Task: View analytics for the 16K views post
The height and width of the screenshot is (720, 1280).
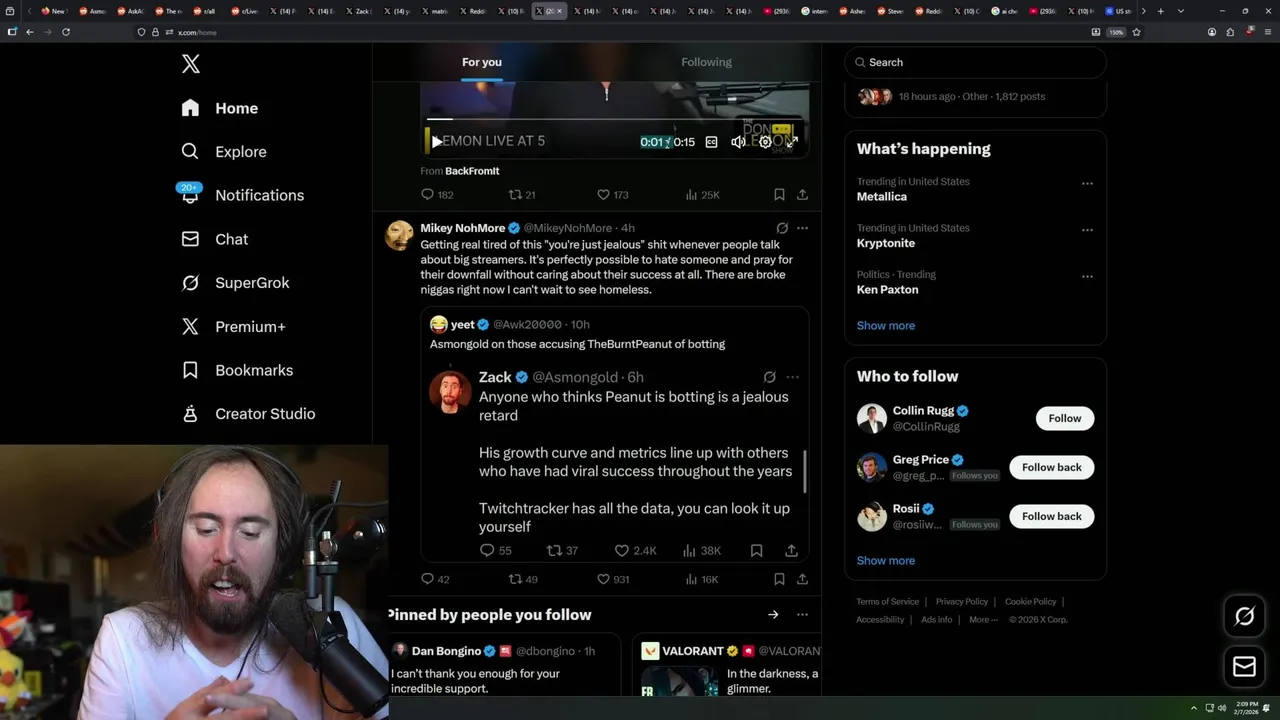Action: click(701, 579)
